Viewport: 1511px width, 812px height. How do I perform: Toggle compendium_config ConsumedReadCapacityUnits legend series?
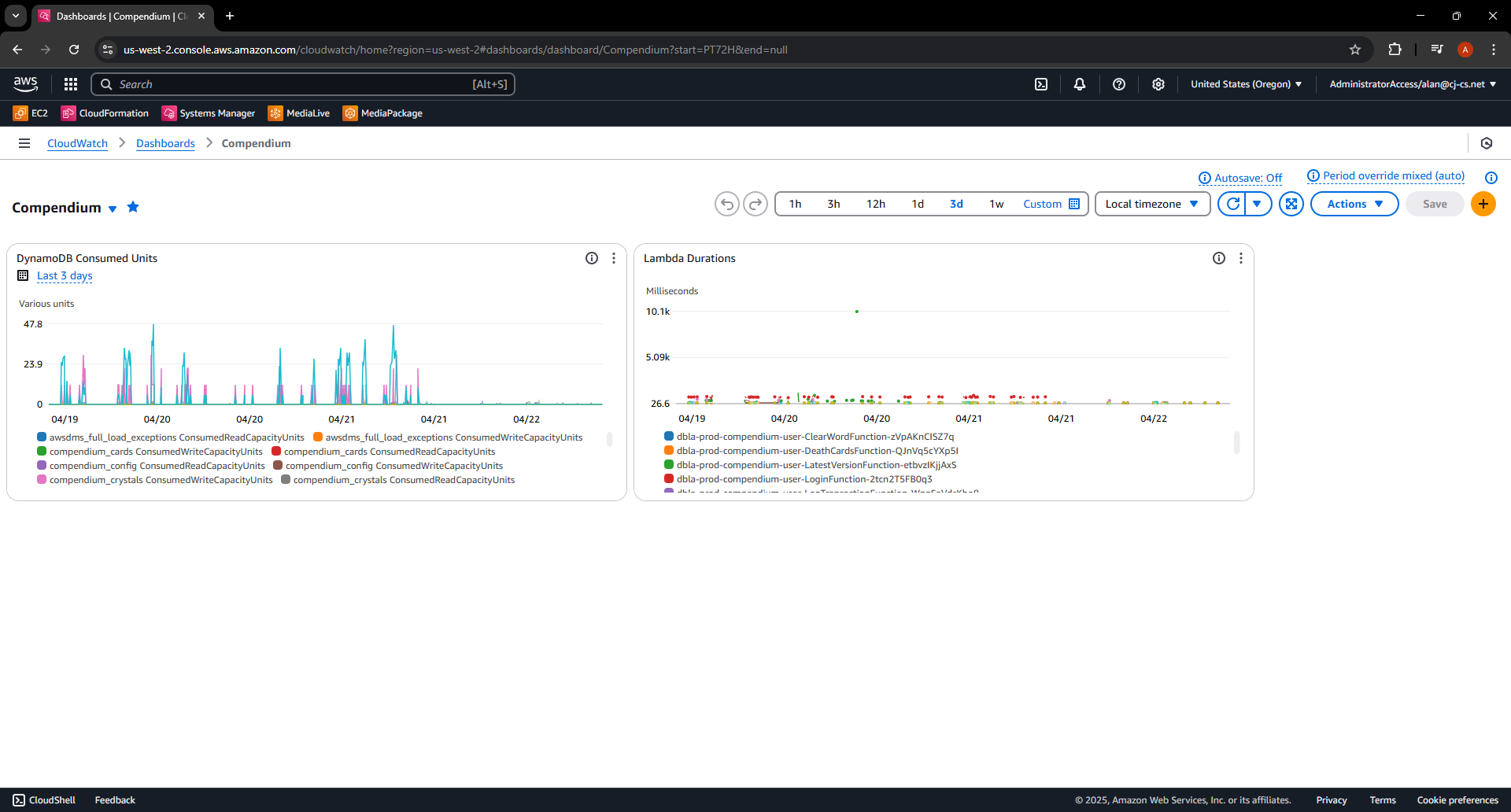[151, 466]
